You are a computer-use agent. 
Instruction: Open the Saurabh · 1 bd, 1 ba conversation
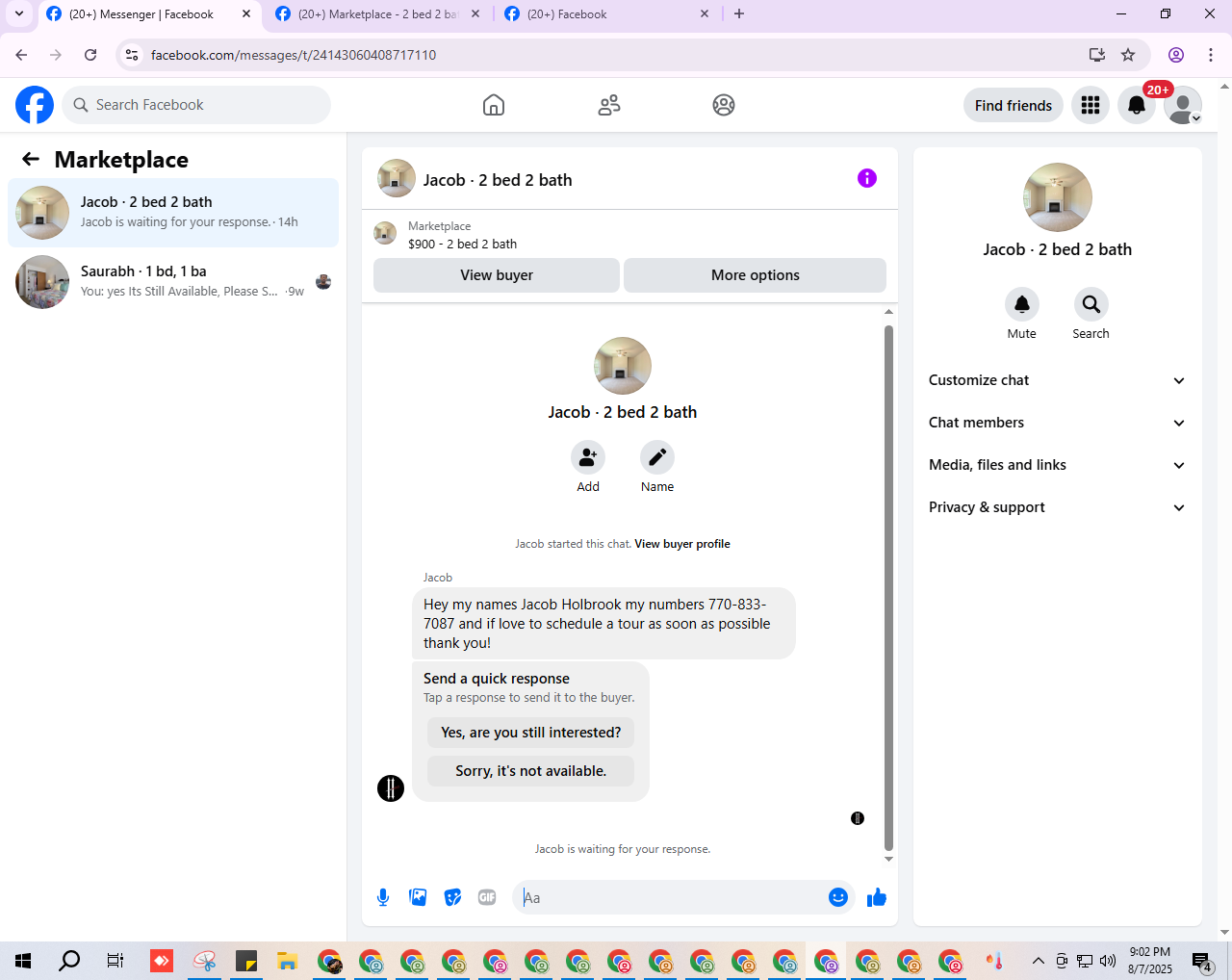pyautogui.click(x=173, y=282)
